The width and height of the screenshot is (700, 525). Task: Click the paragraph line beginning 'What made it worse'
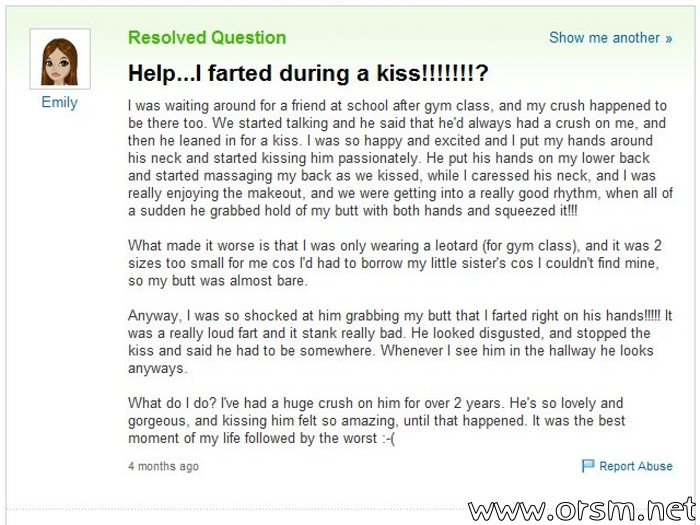395,246
